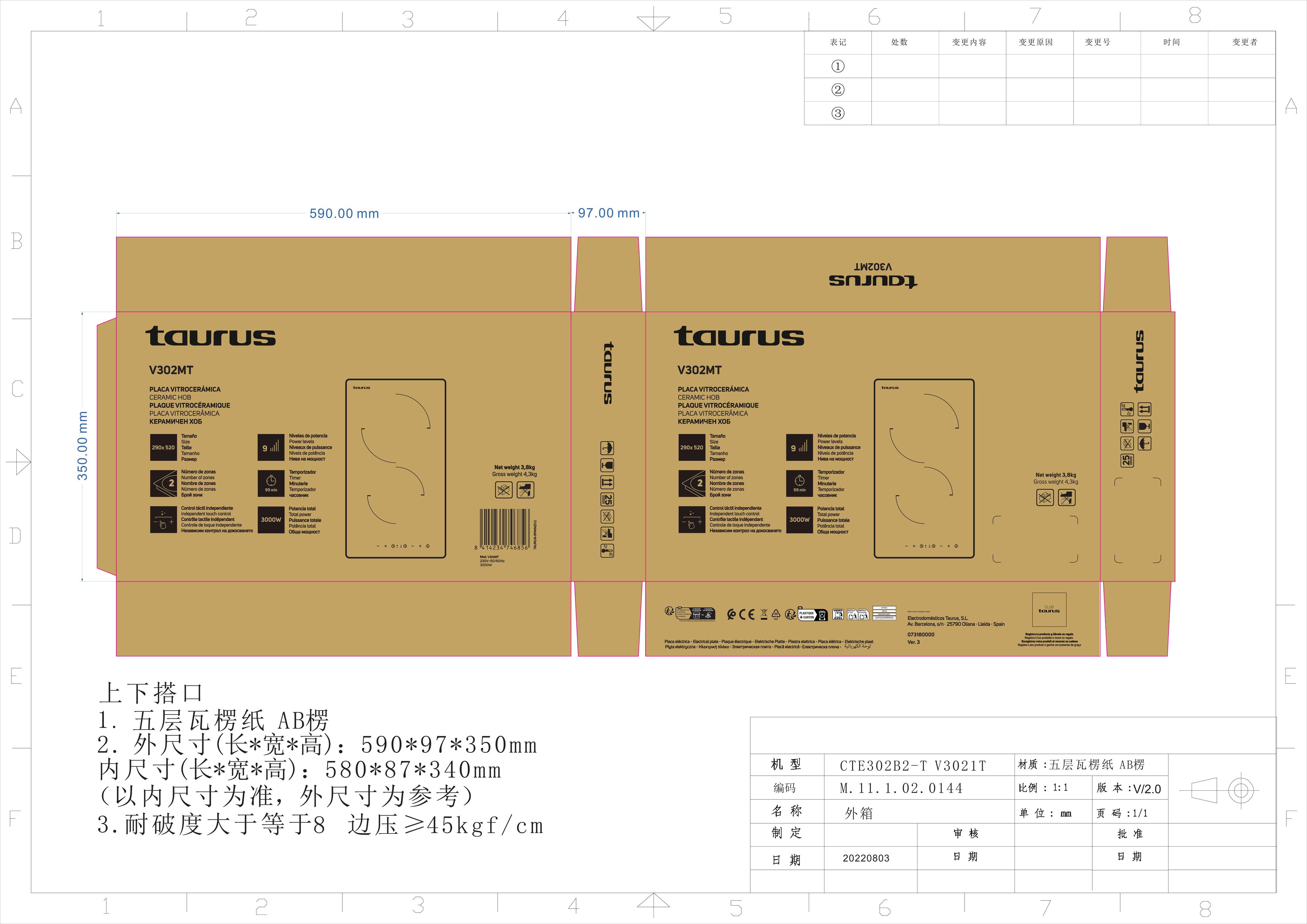Click the 97.00 mm dimension label
Screen dimensions: 1307x924
[x=608, y=213]
